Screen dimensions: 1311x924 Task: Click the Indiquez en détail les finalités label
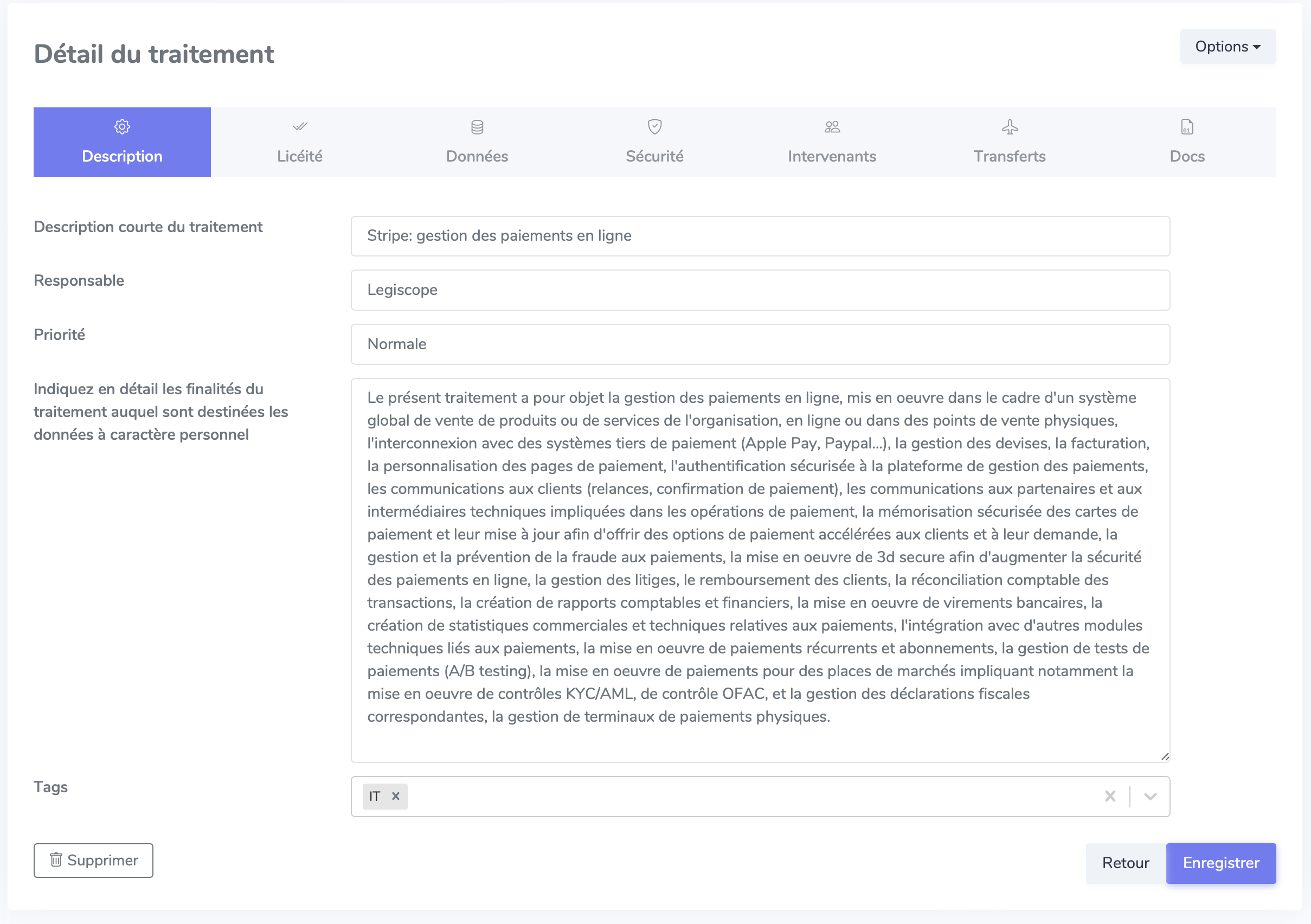pyautogui.click(x=161, y=412)
